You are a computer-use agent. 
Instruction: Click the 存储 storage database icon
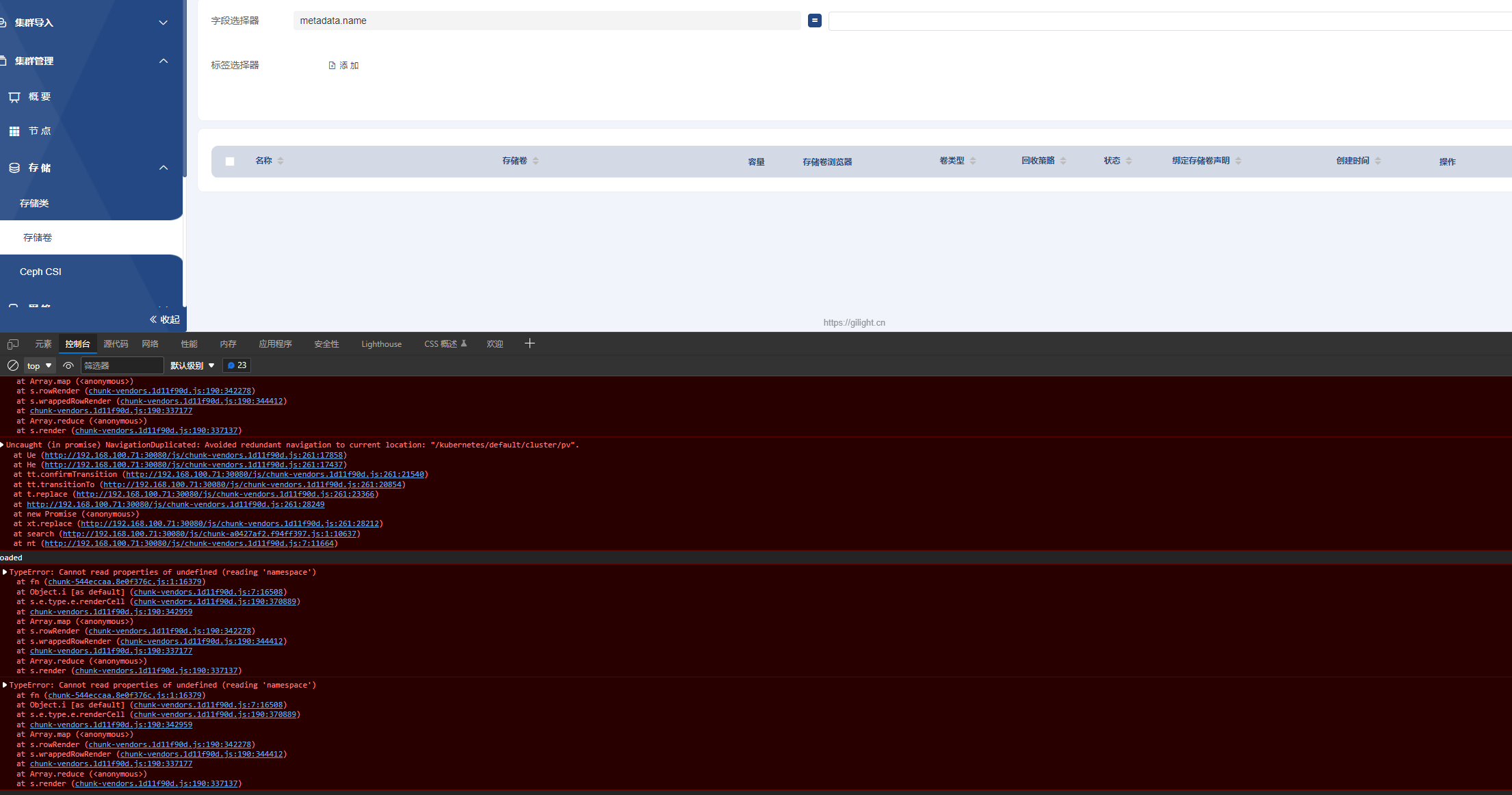coord(14,168)
